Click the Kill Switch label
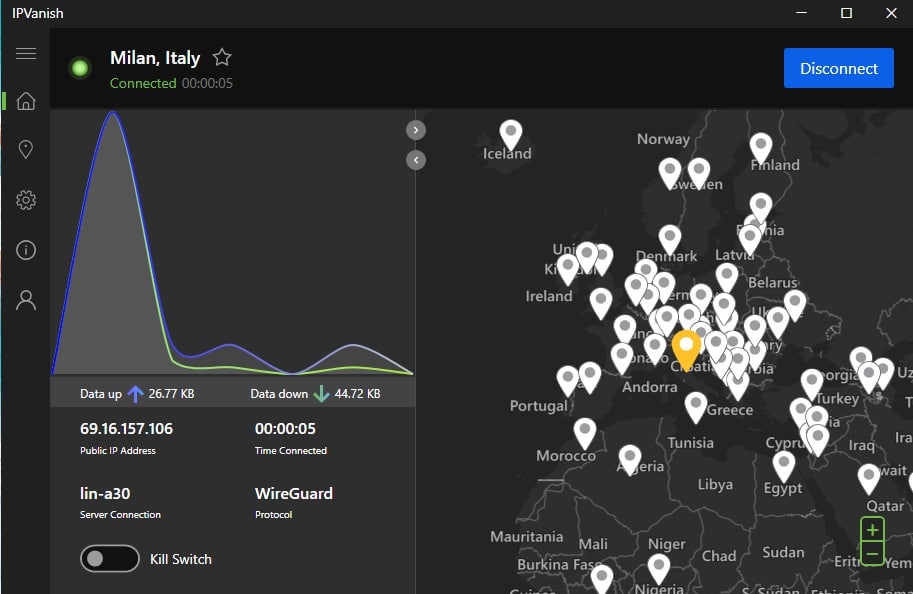The height and width of the screenshot is (594, 913). point(181,559)
